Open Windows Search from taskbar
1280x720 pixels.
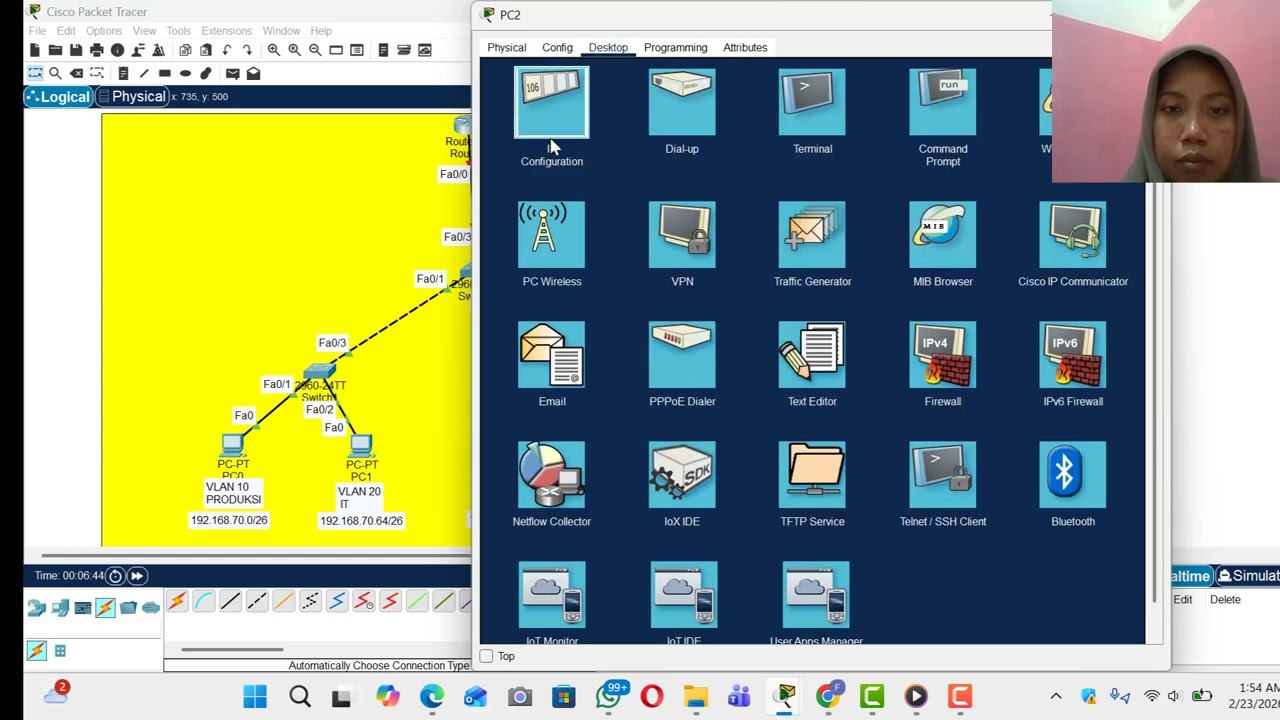click(x=299, y=696)
